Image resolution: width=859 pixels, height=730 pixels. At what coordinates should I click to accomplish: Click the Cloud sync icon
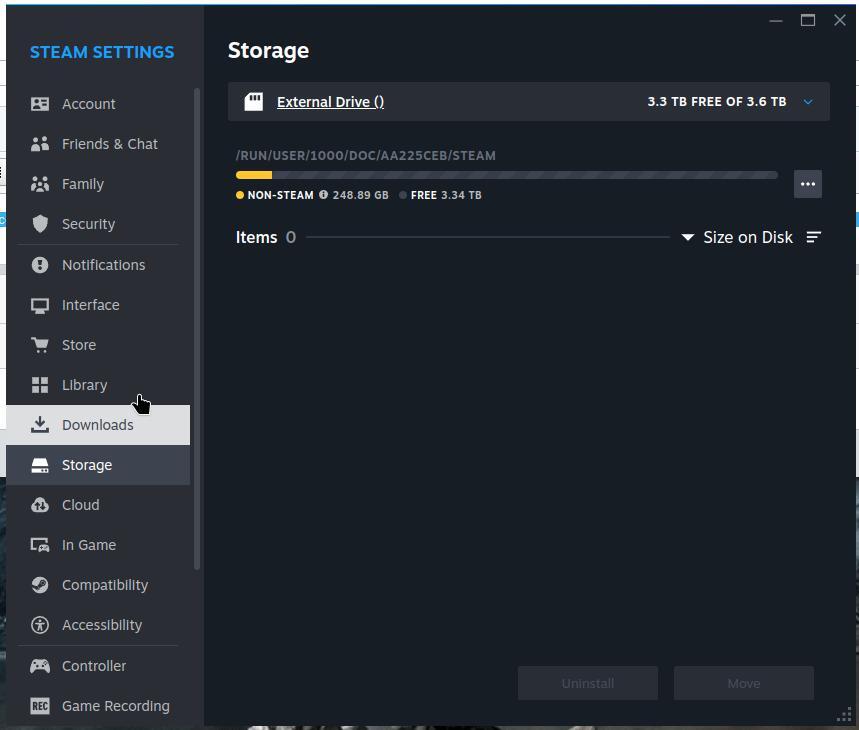tap(39, 505)
